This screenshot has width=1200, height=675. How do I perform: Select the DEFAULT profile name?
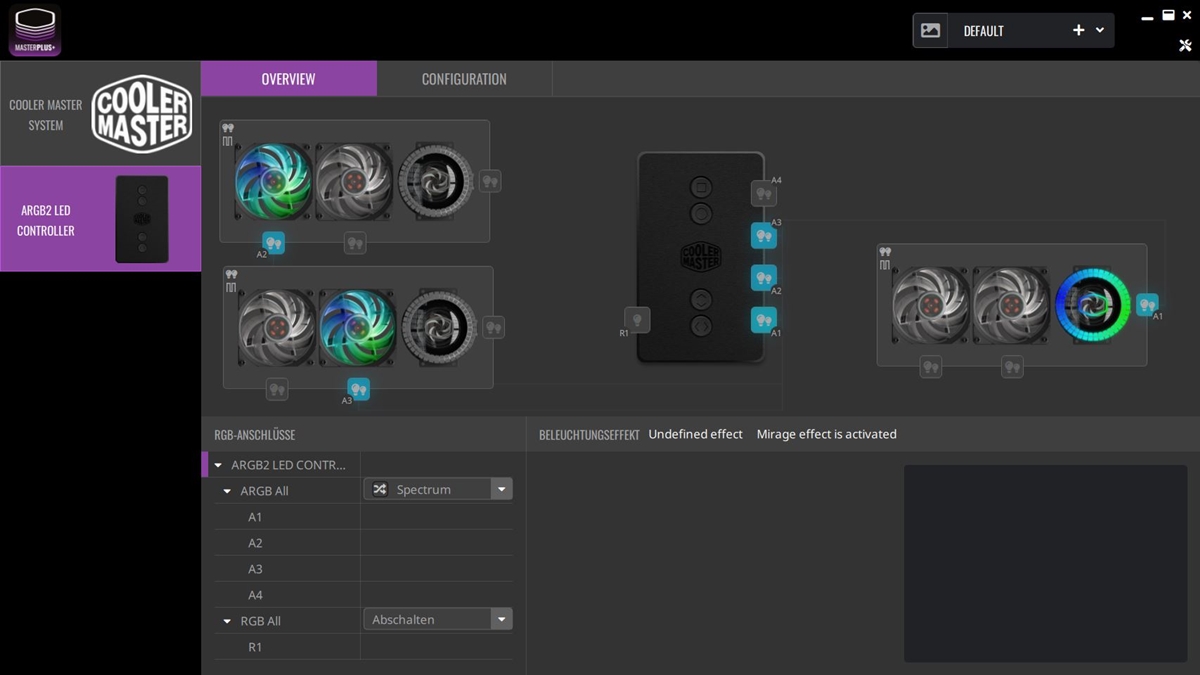[x=983, y=31]
